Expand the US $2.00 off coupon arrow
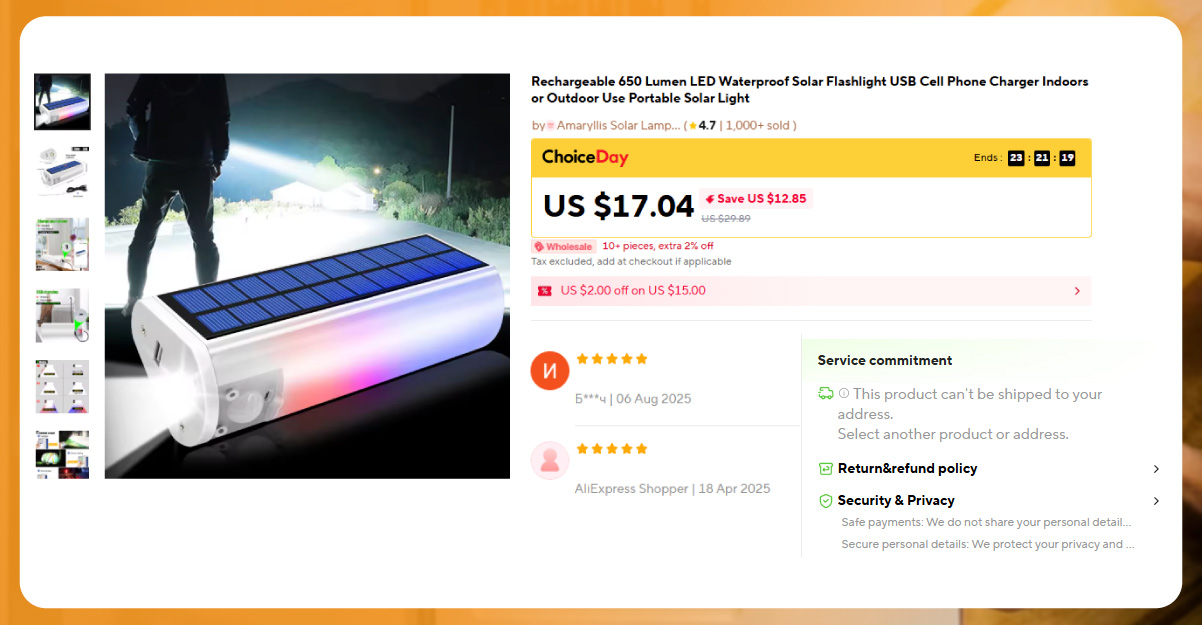Screen dimensions: 1202x625 (1077, 291)
